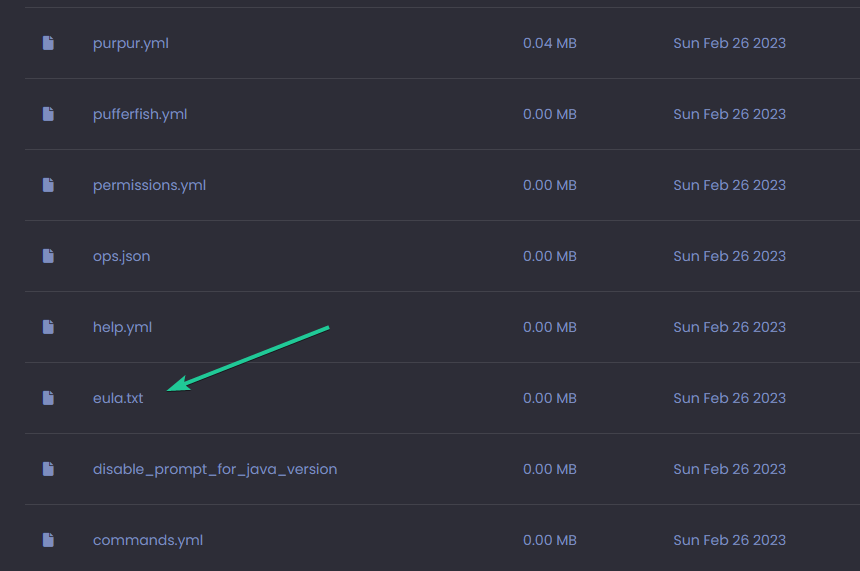Click the file icon beside purpur.yml
This screenshot has height=571, width=860.
pyautogui.click(x=48, y=43)
